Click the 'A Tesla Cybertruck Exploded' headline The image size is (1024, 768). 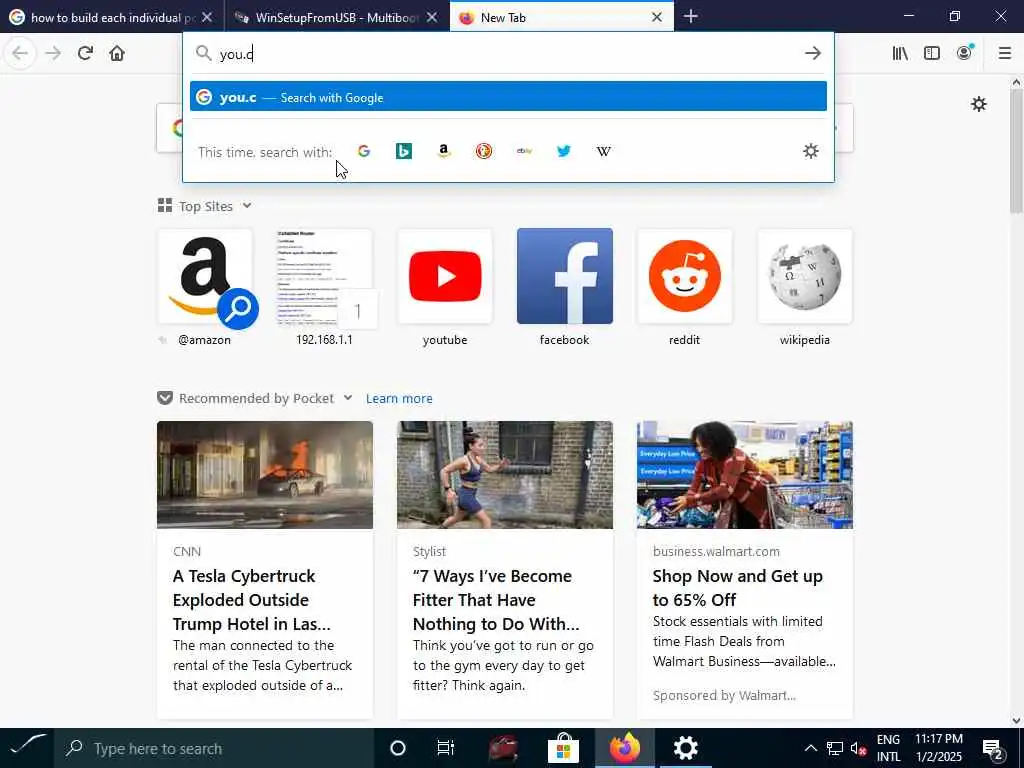(252, 600)
